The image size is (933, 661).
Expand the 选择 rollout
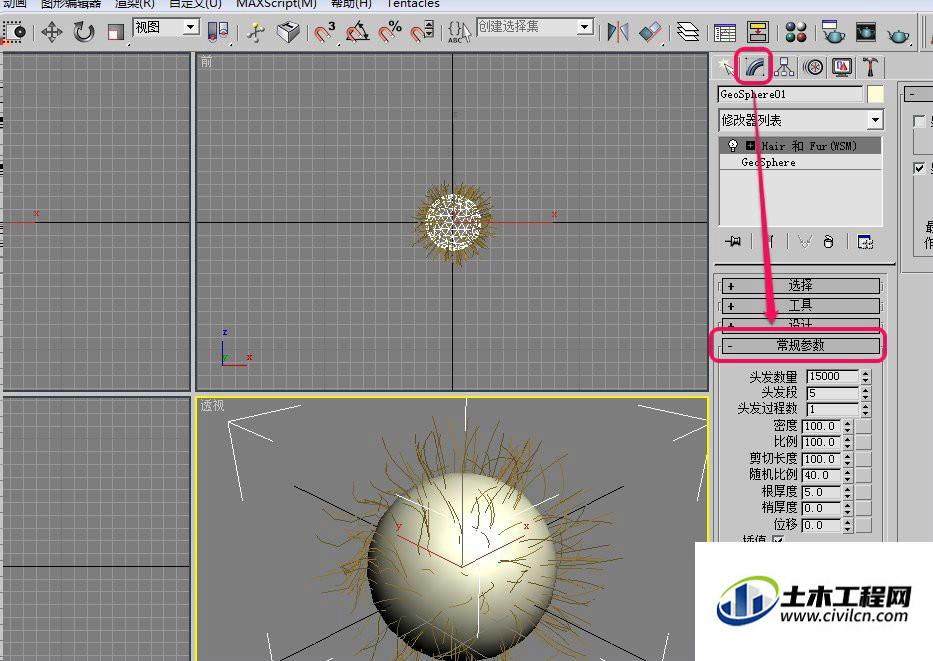(x=801, y=286)
